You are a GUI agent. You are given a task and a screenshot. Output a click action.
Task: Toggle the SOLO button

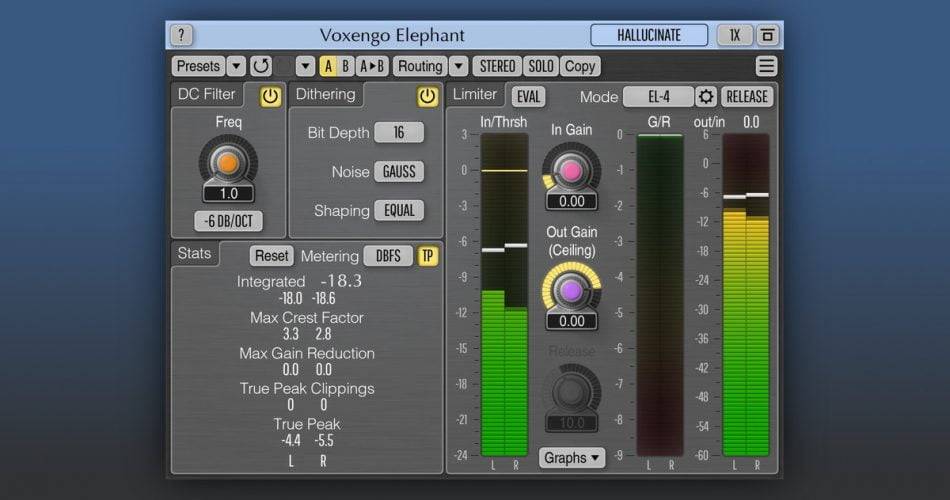(540, 66)
